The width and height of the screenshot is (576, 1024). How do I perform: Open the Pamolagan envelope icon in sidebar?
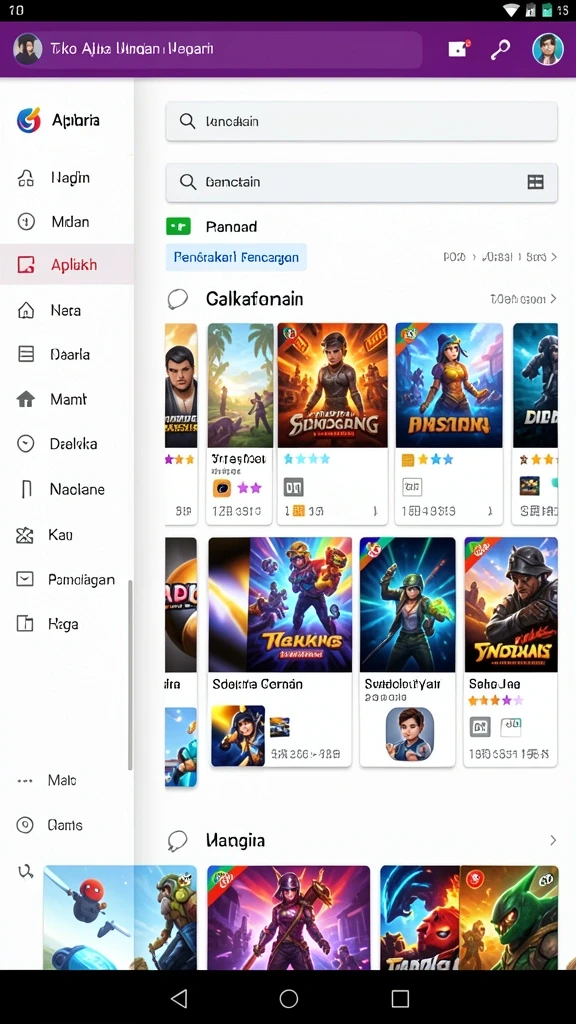pyautogui.click(x=25, y=579)
